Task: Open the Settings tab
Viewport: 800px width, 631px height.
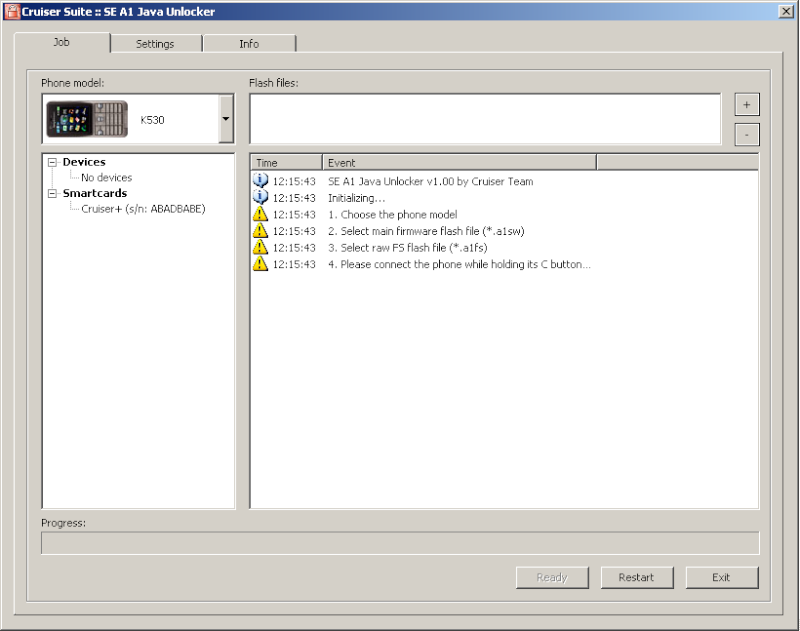Action: (x=155, y=44)
